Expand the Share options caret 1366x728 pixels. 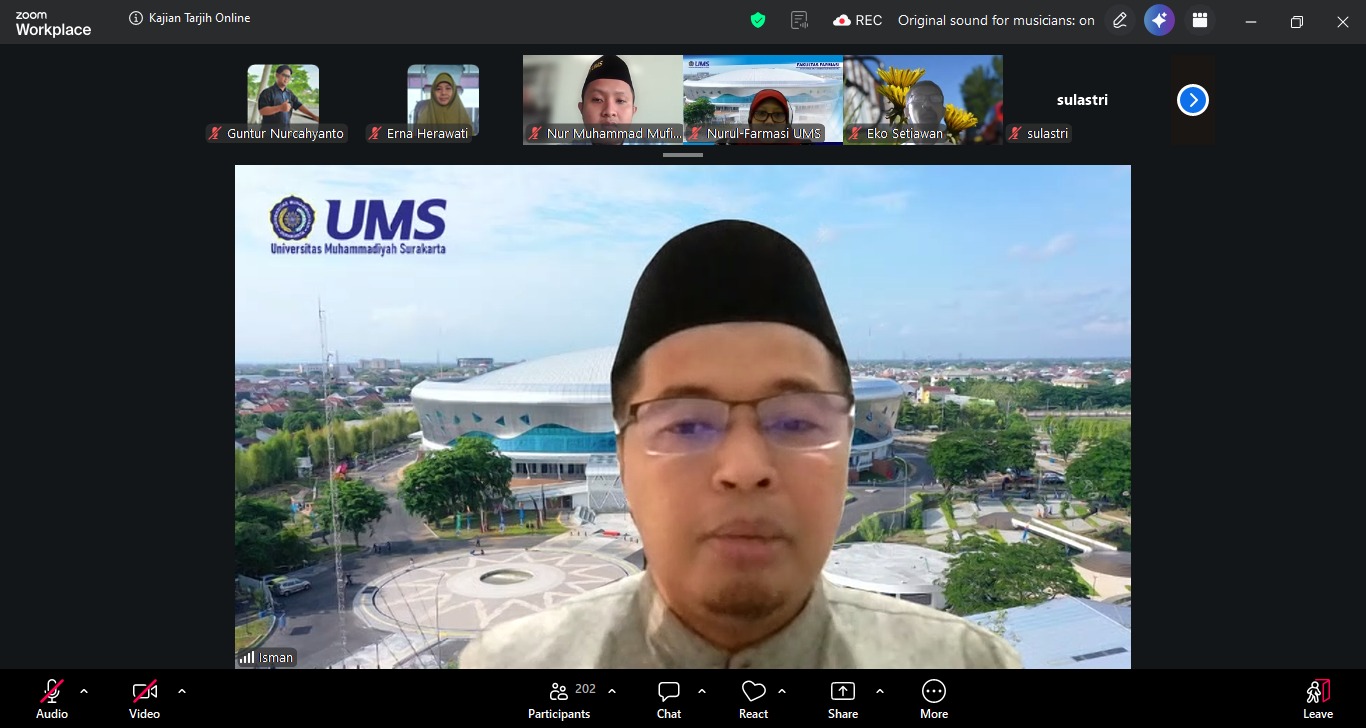tap(880, 691)
